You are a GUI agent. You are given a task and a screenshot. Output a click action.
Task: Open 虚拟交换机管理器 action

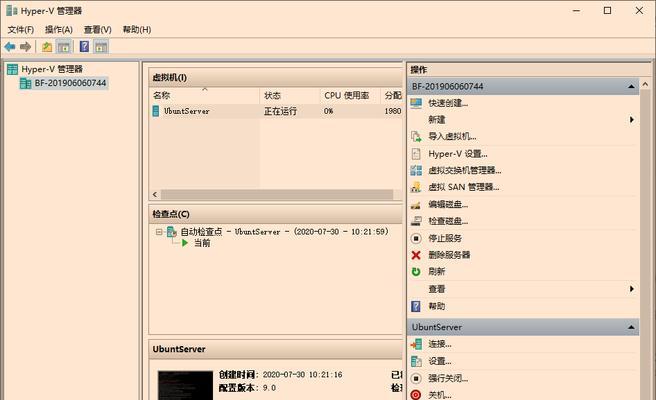pos(464,170)
